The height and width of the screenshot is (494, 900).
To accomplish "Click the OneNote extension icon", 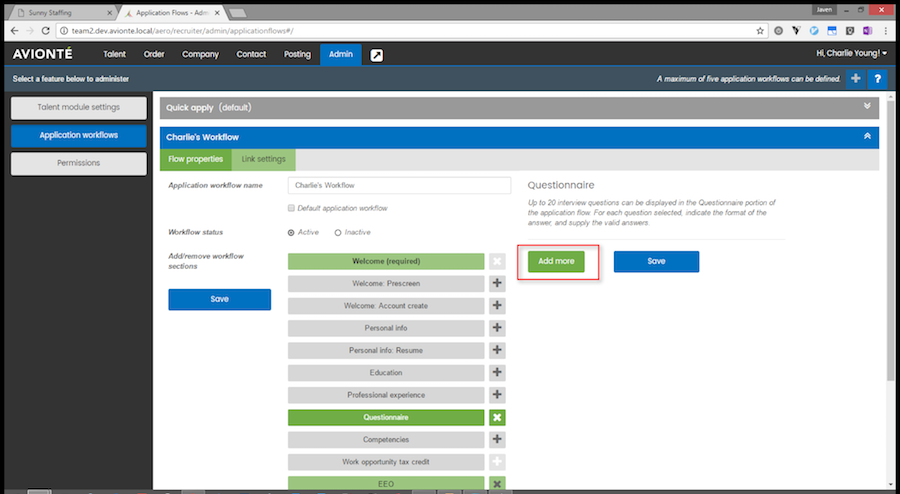I will click(x=867, y=31).
